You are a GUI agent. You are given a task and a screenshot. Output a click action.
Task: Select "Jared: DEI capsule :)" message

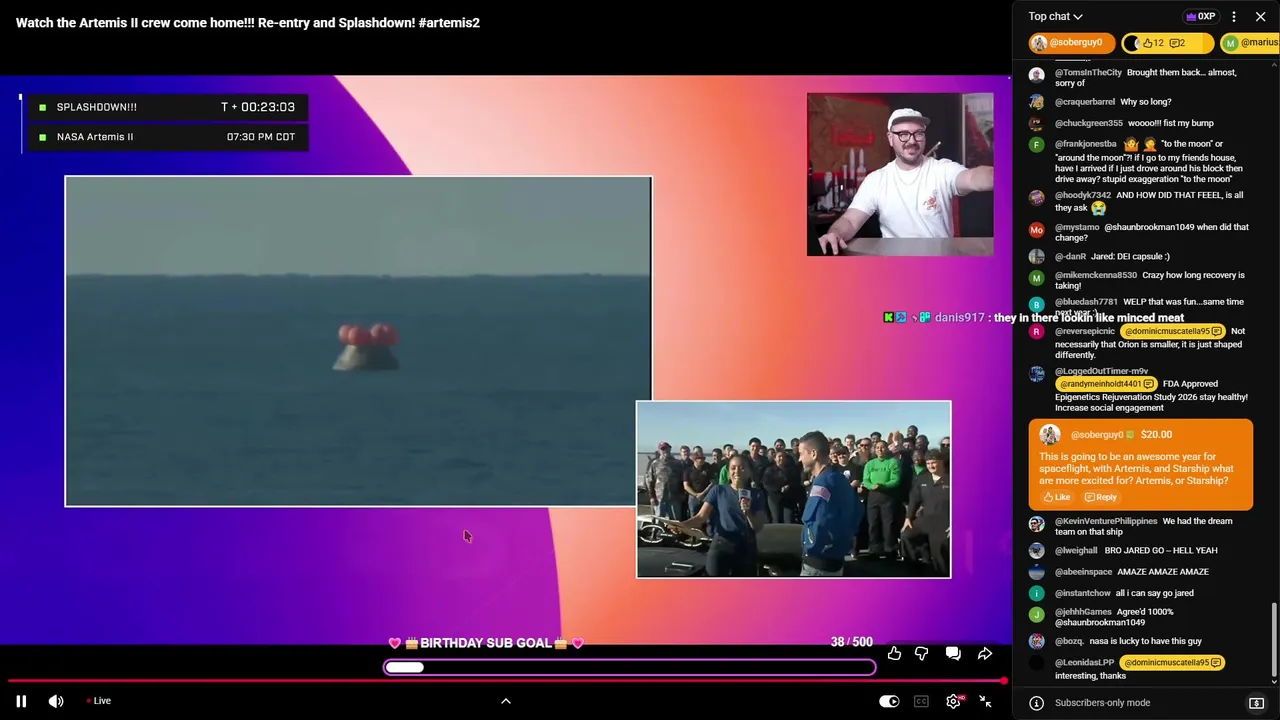click(1130, 257)
